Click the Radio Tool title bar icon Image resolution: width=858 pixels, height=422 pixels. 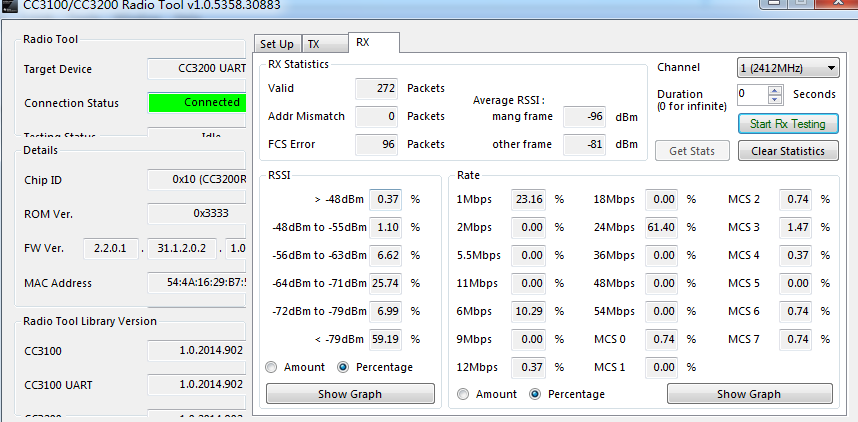pos(9,6)
